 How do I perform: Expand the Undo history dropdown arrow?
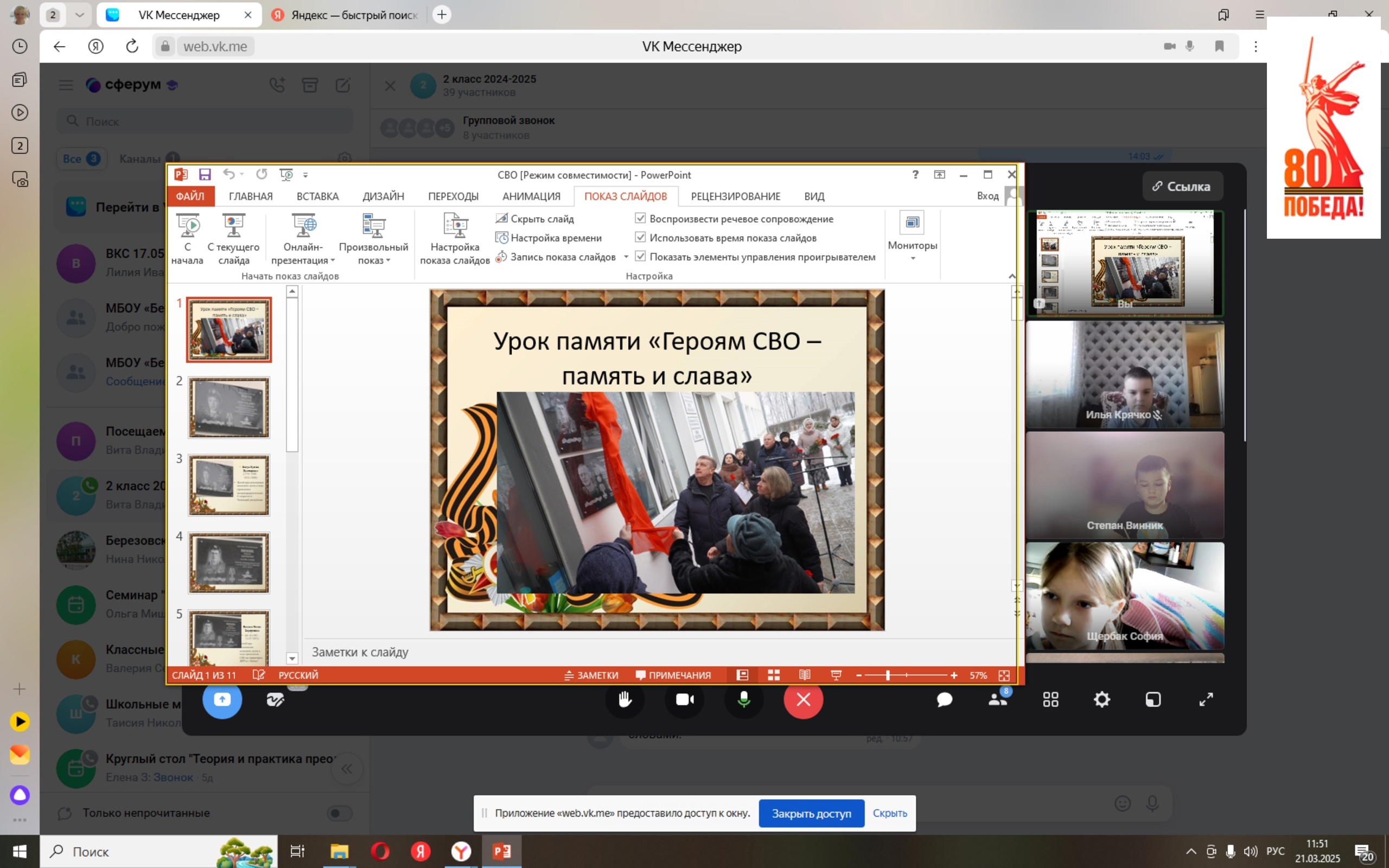click(241, 175)
